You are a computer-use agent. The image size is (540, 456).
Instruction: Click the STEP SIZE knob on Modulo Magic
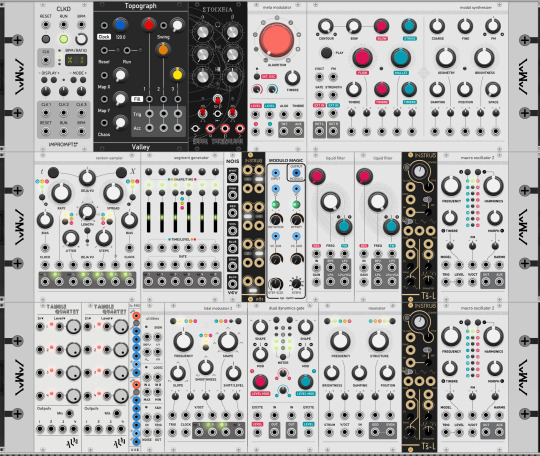[275, 283]
